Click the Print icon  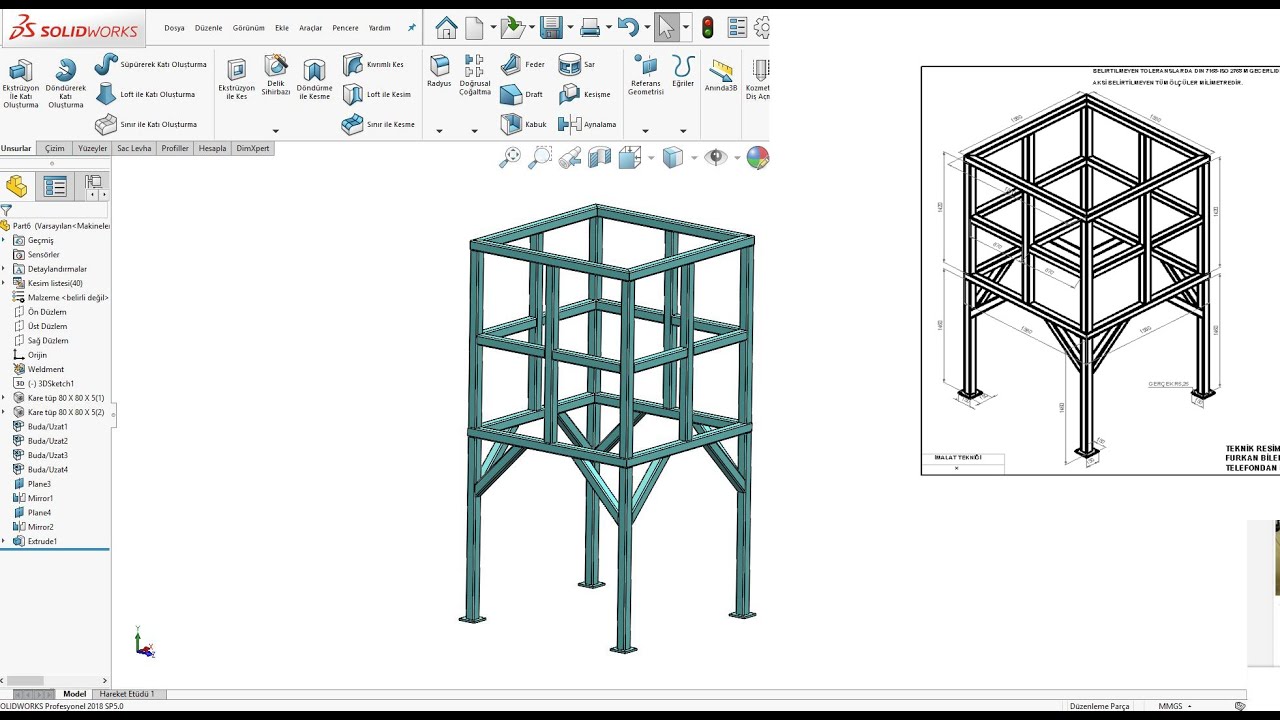[590, 28]
